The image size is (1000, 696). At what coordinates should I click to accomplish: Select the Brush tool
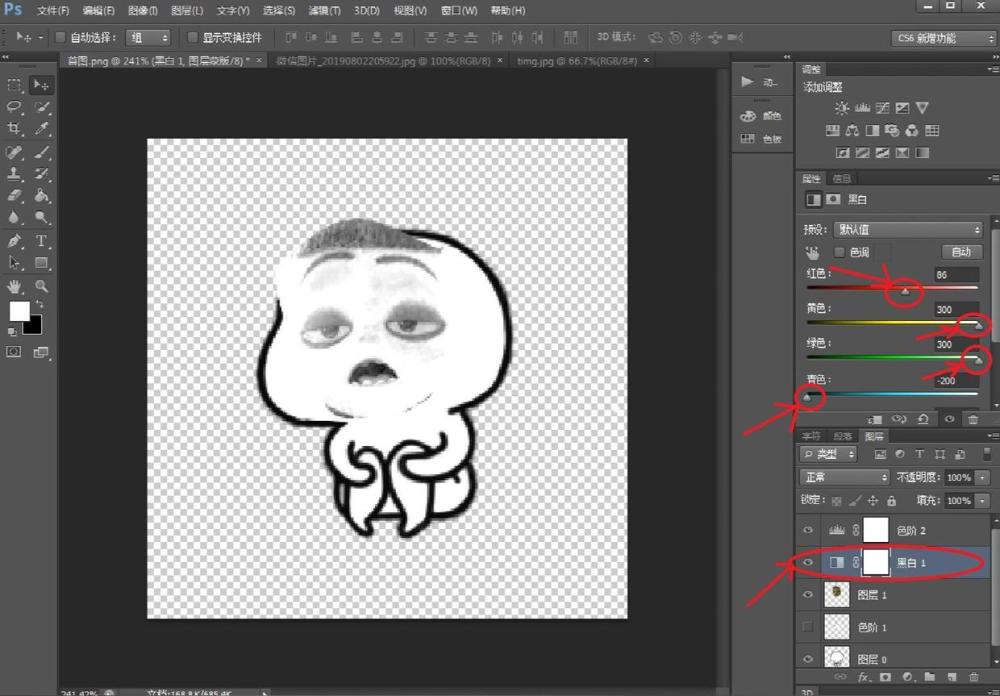pyautogui.click(x=41, y=152)
